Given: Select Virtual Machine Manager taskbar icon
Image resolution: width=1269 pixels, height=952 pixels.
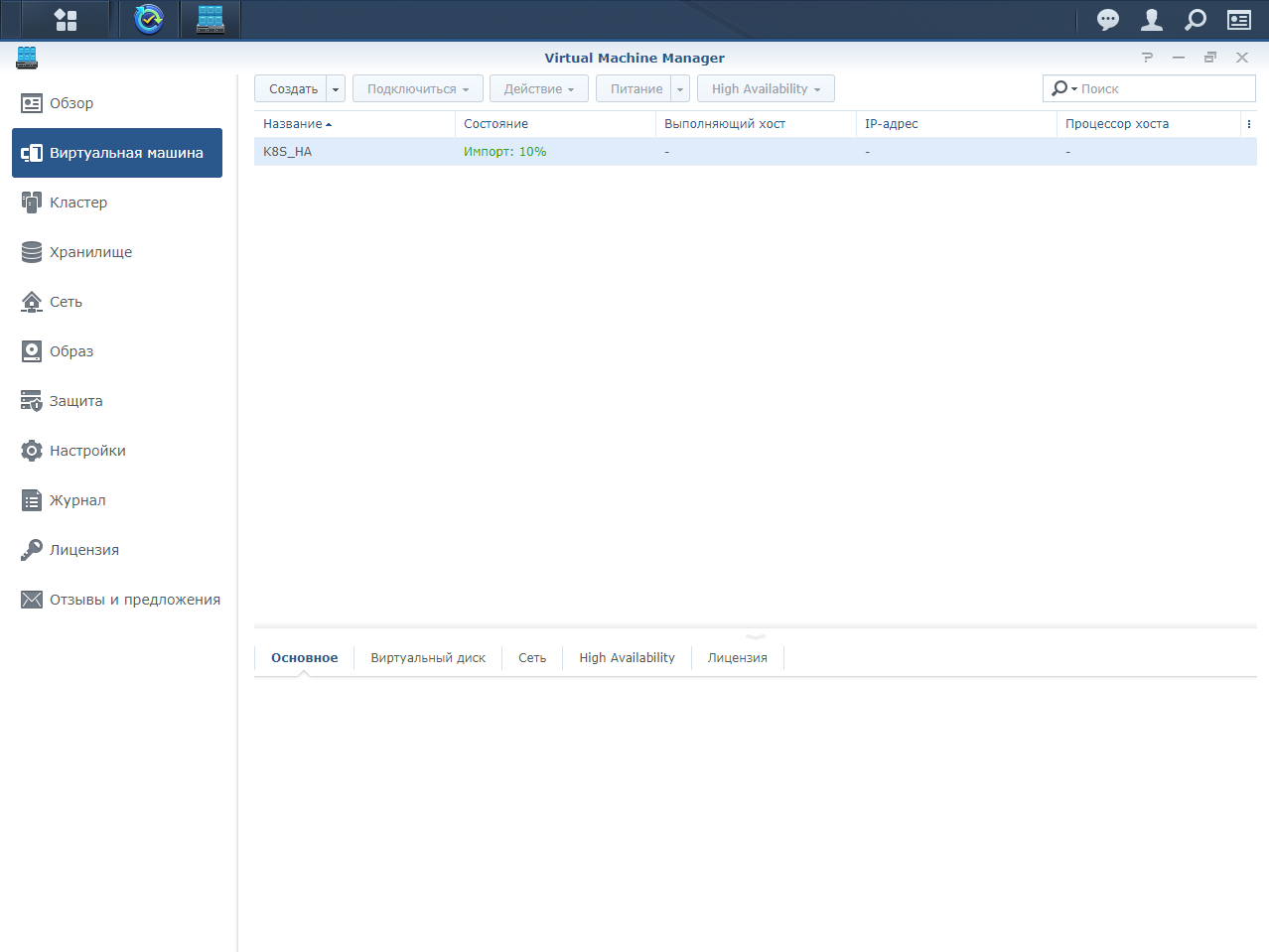Looking at the screenshot, I should coord(211,19).
